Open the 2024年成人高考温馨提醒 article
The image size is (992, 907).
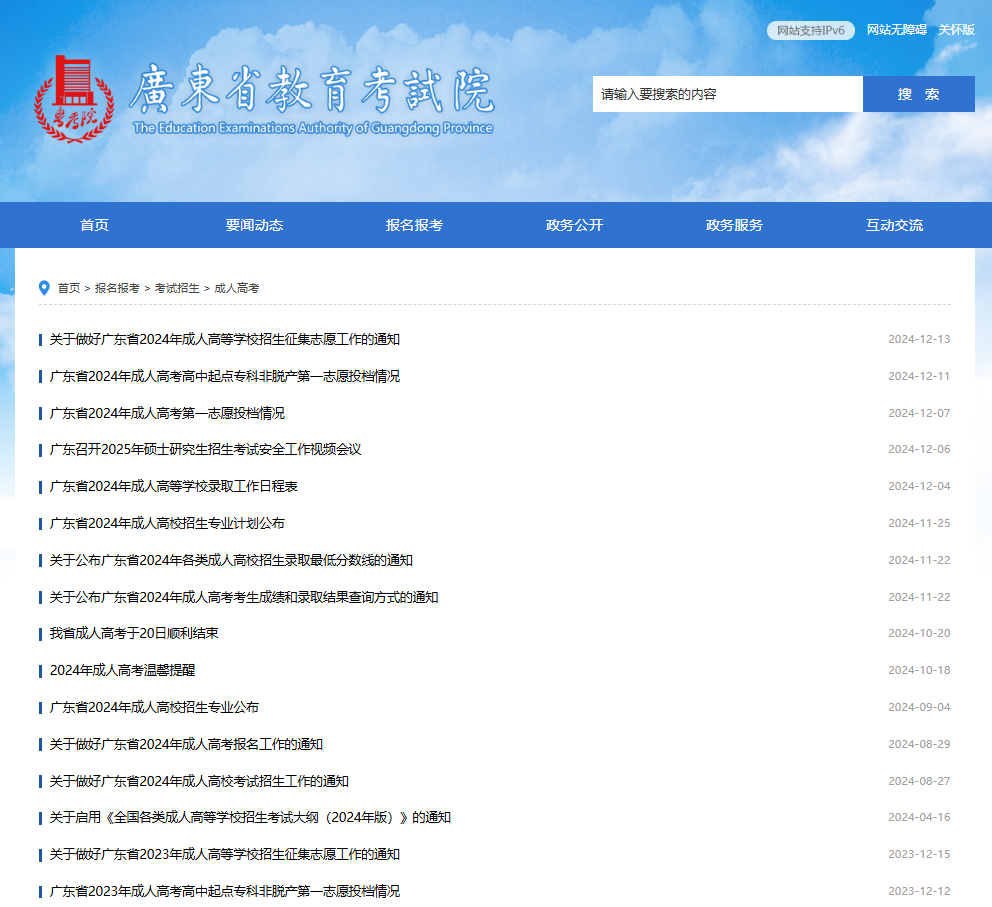point(121,670)
